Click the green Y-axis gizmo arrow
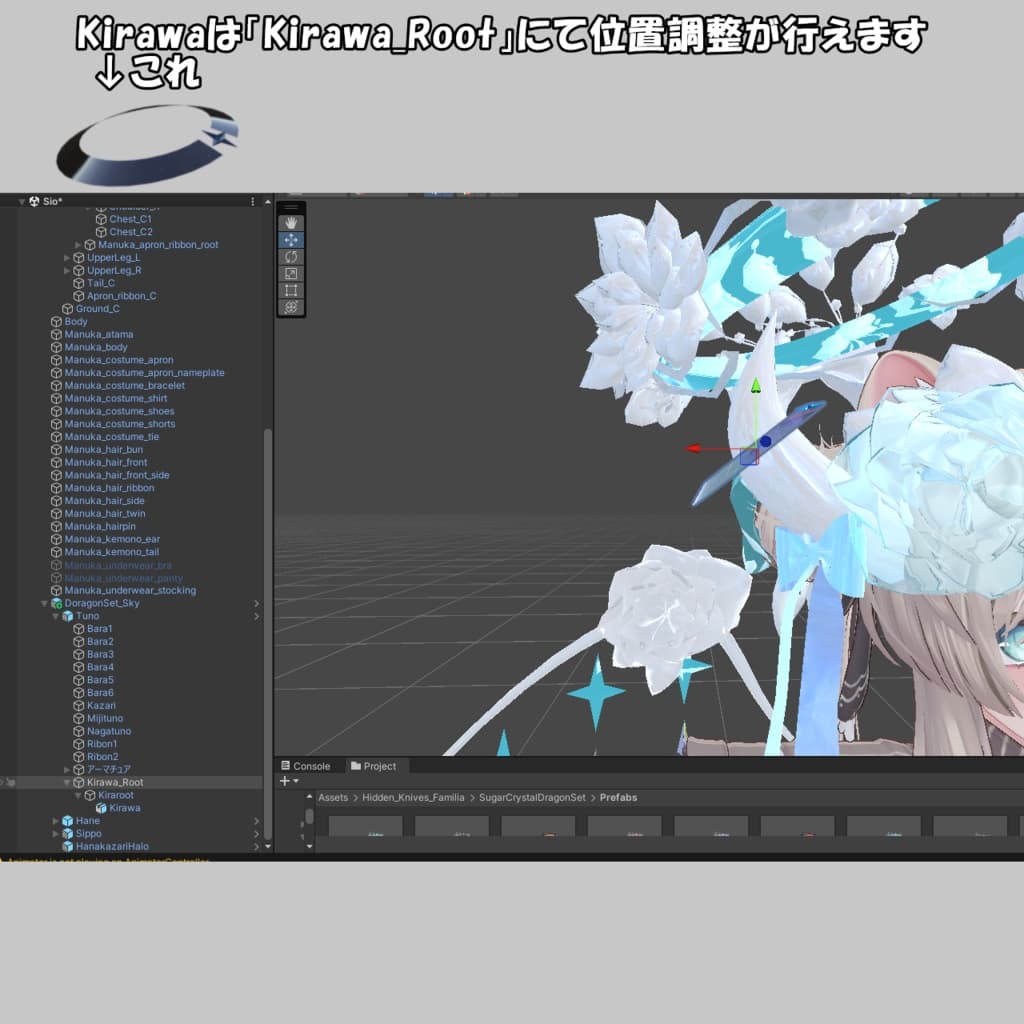Viewport: 1024px width, 1024px height. click(x=756, y=385)
